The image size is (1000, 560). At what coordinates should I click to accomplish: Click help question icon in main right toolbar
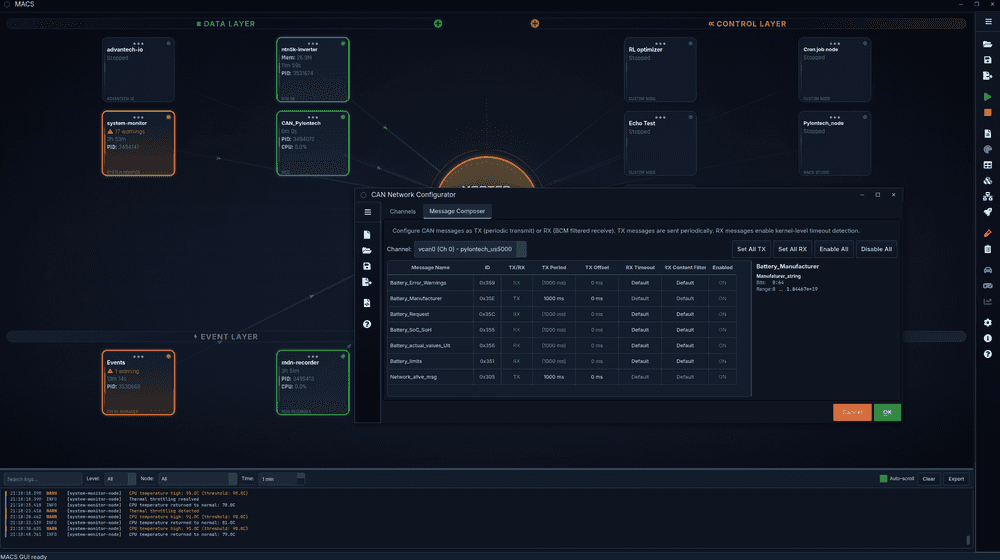point(988,354)
